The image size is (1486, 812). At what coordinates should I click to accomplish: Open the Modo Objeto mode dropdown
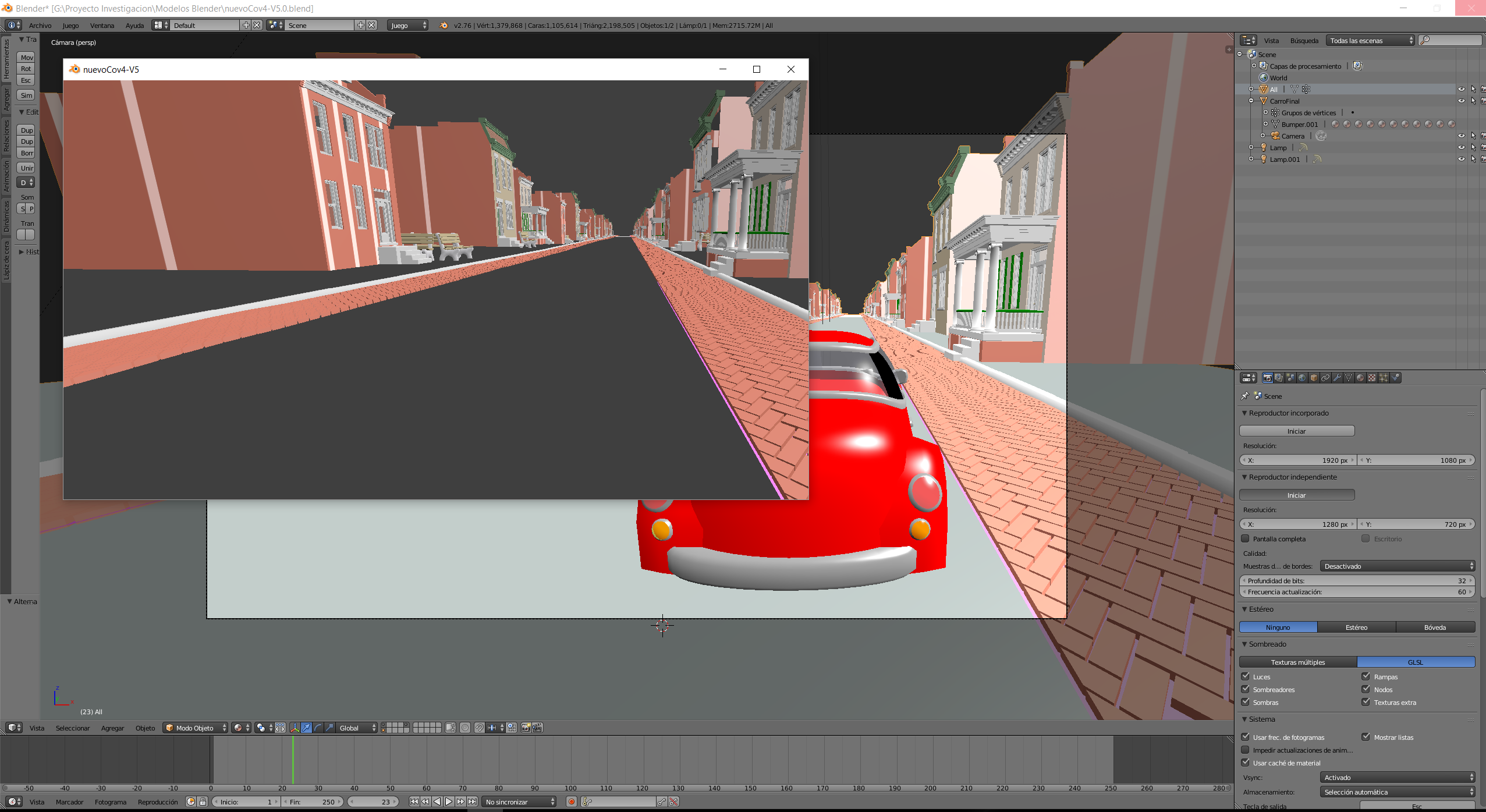[x=196, y=728]
